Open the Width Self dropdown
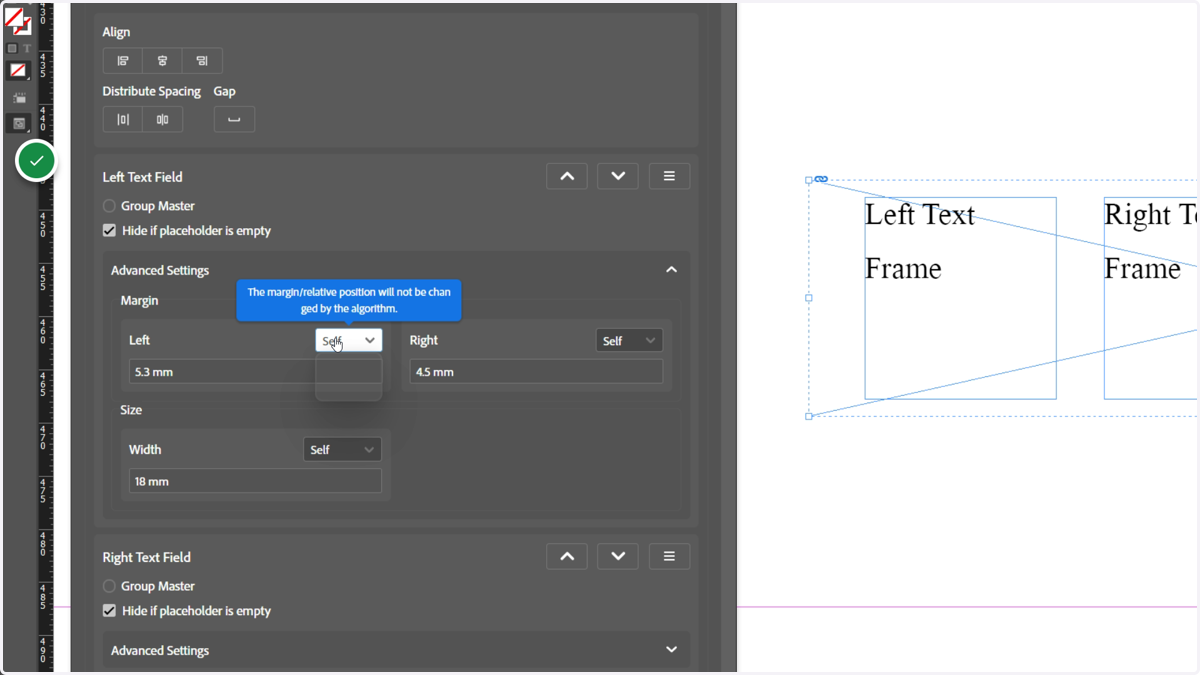 point(342,449)
